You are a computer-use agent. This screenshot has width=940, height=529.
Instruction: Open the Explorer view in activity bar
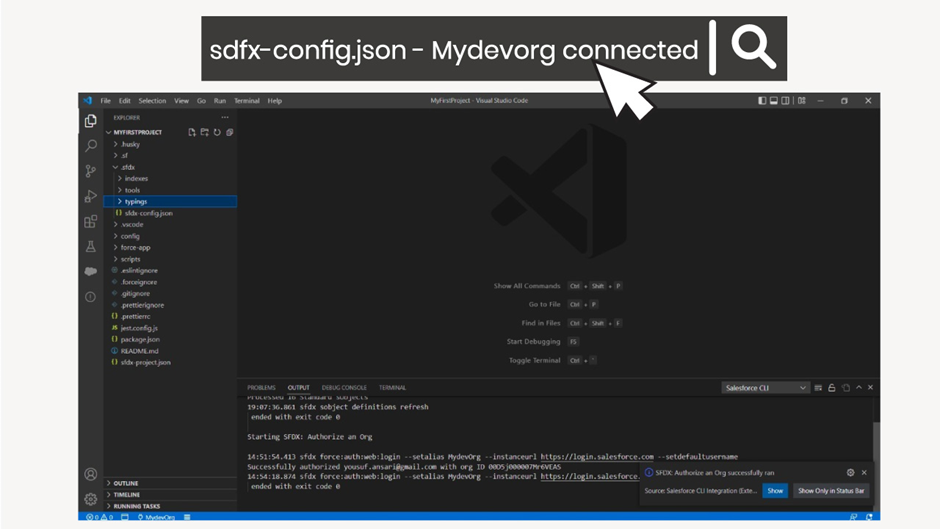pos(91,121)
